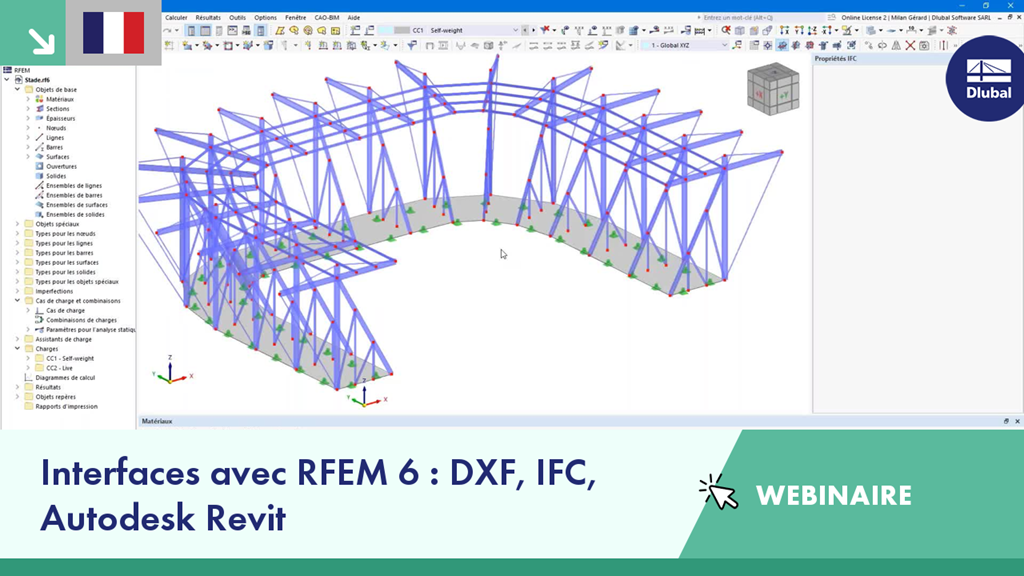The width and height of the screenshot is (1024, 576).
Task: Undock the Matériaux table panel
Action: [x=1006, y=421]
